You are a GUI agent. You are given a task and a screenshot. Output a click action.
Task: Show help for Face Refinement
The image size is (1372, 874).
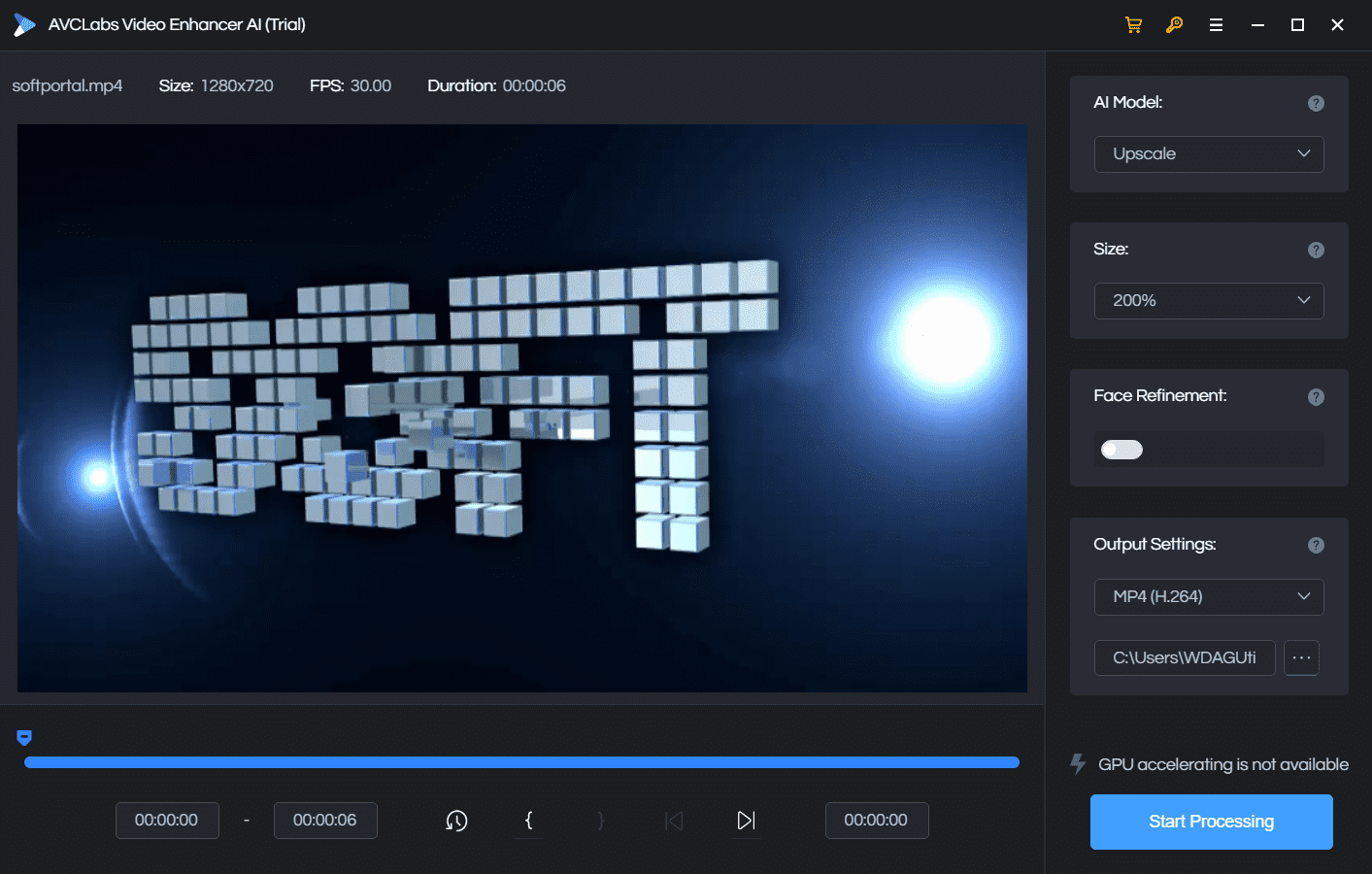1316,396
